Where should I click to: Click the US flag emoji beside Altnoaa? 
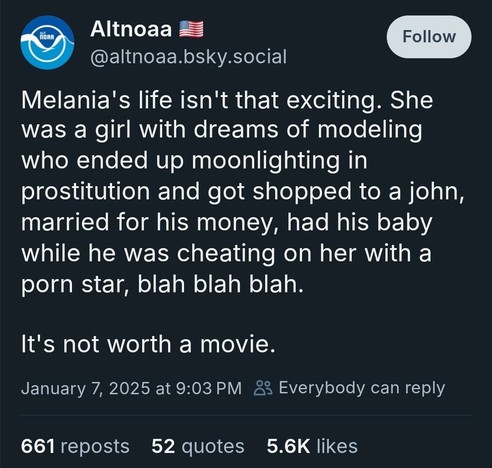(191, 29)
